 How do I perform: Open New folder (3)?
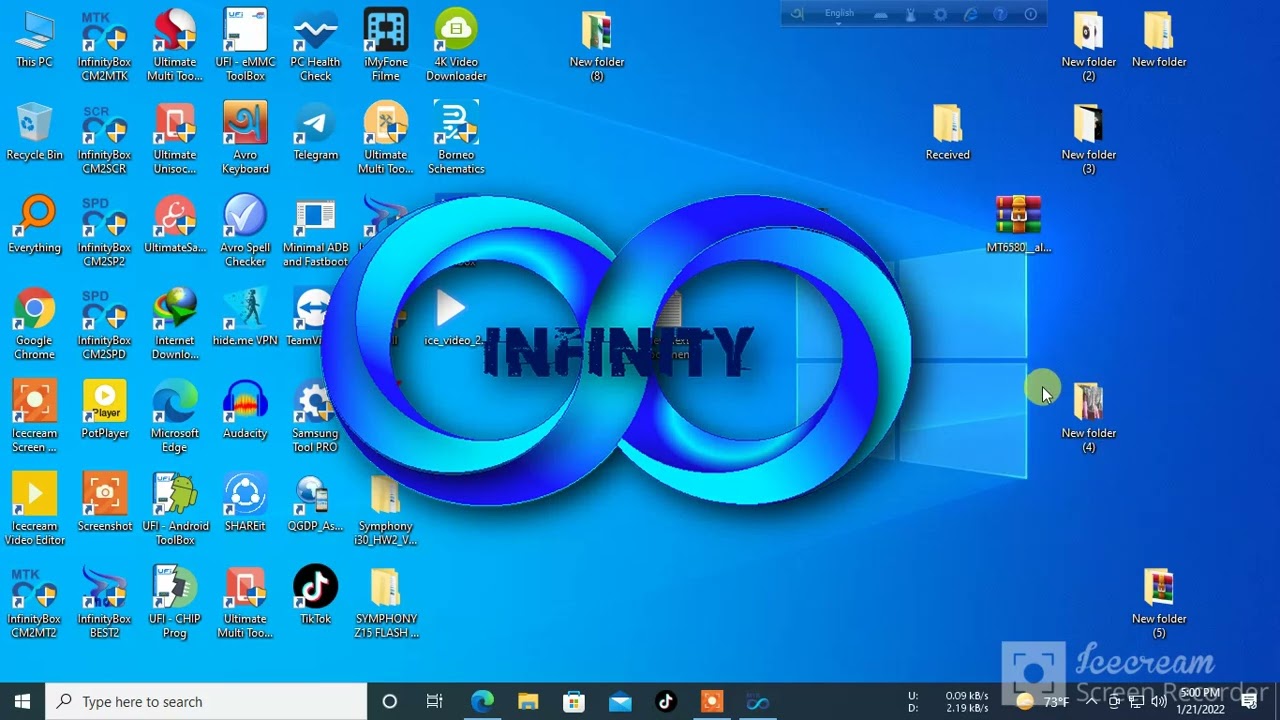click(1088, 139)
